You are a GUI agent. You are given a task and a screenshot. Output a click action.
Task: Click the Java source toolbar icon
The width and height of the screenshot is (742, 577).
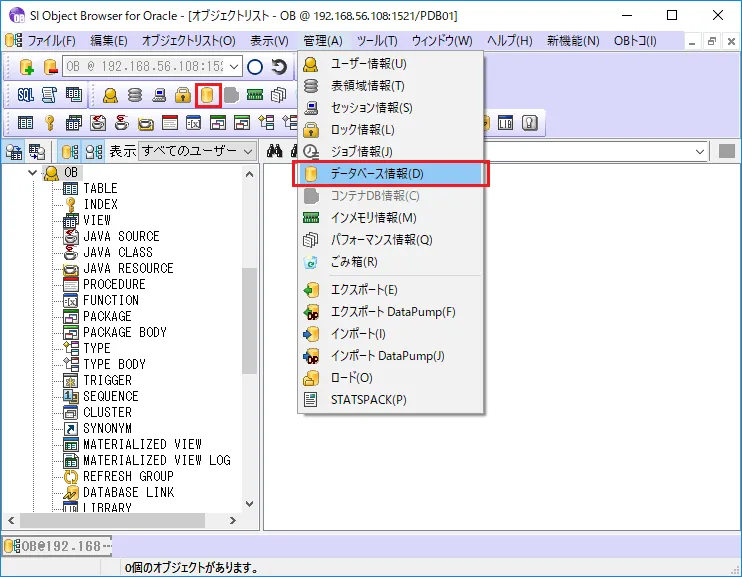98,123
